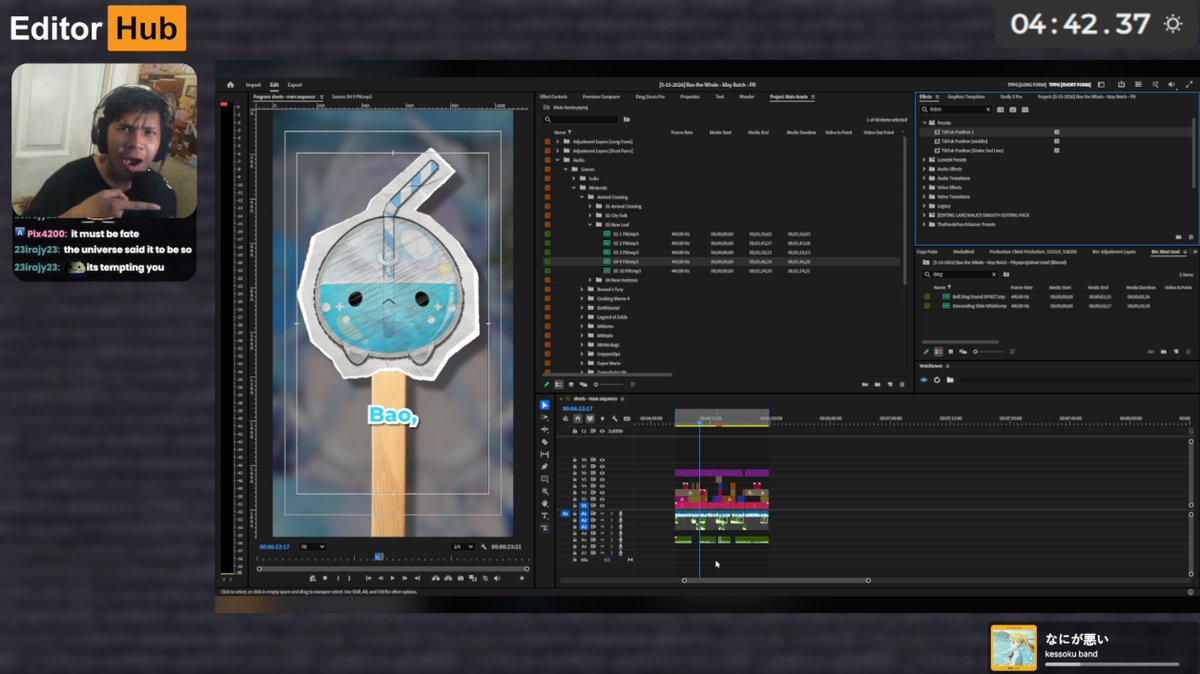Expand the Indie bin

pos(574,178)
